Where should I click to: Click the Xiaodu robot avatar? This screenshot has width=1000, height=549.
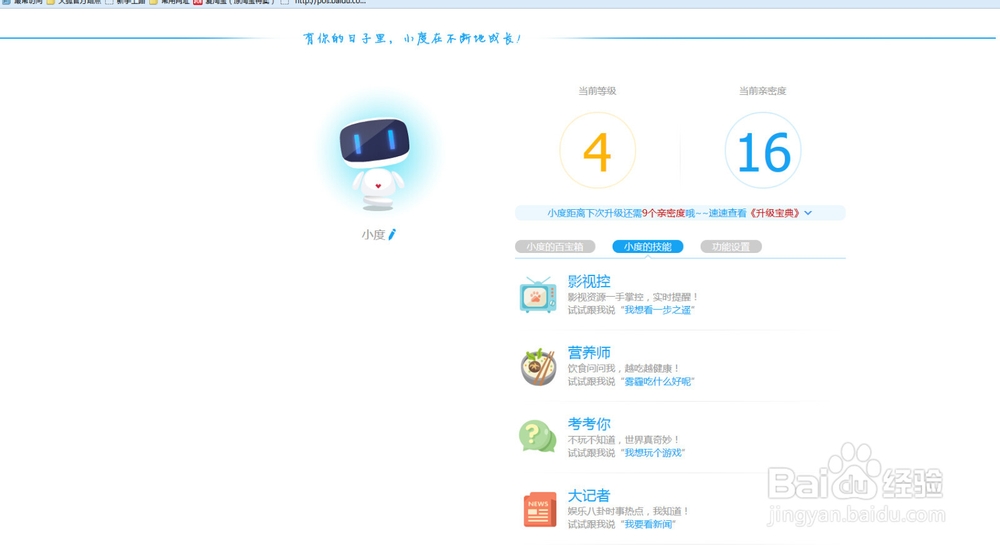click(x=376, y=163)
